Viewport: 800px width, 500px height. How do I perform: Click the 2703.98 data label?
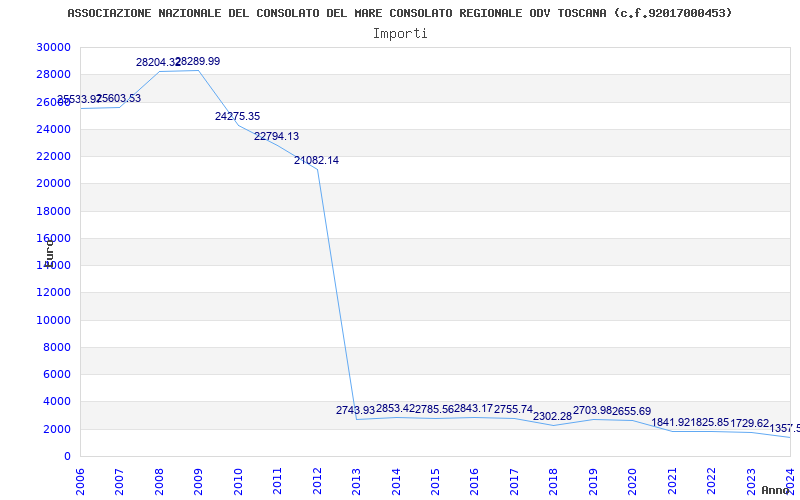tap(592, 411)
